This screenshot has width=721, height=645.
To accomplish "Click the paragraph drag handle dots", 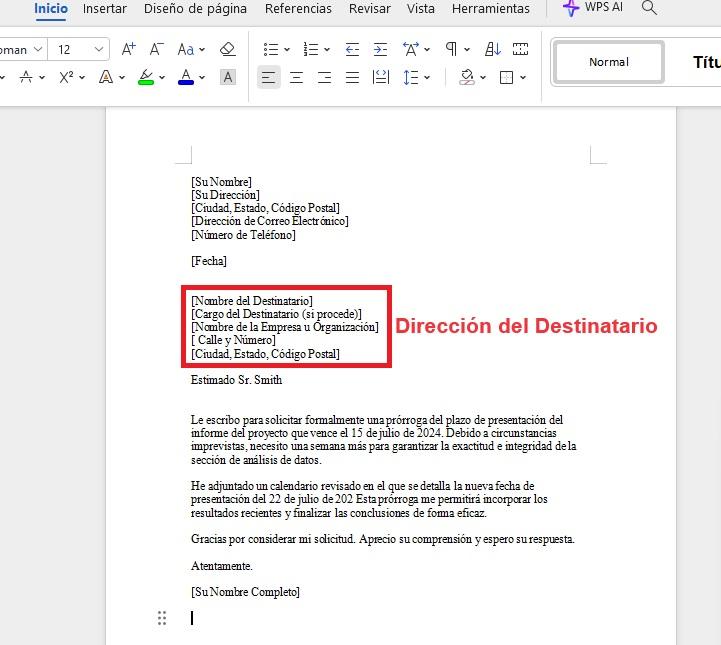I will [162, 618].
